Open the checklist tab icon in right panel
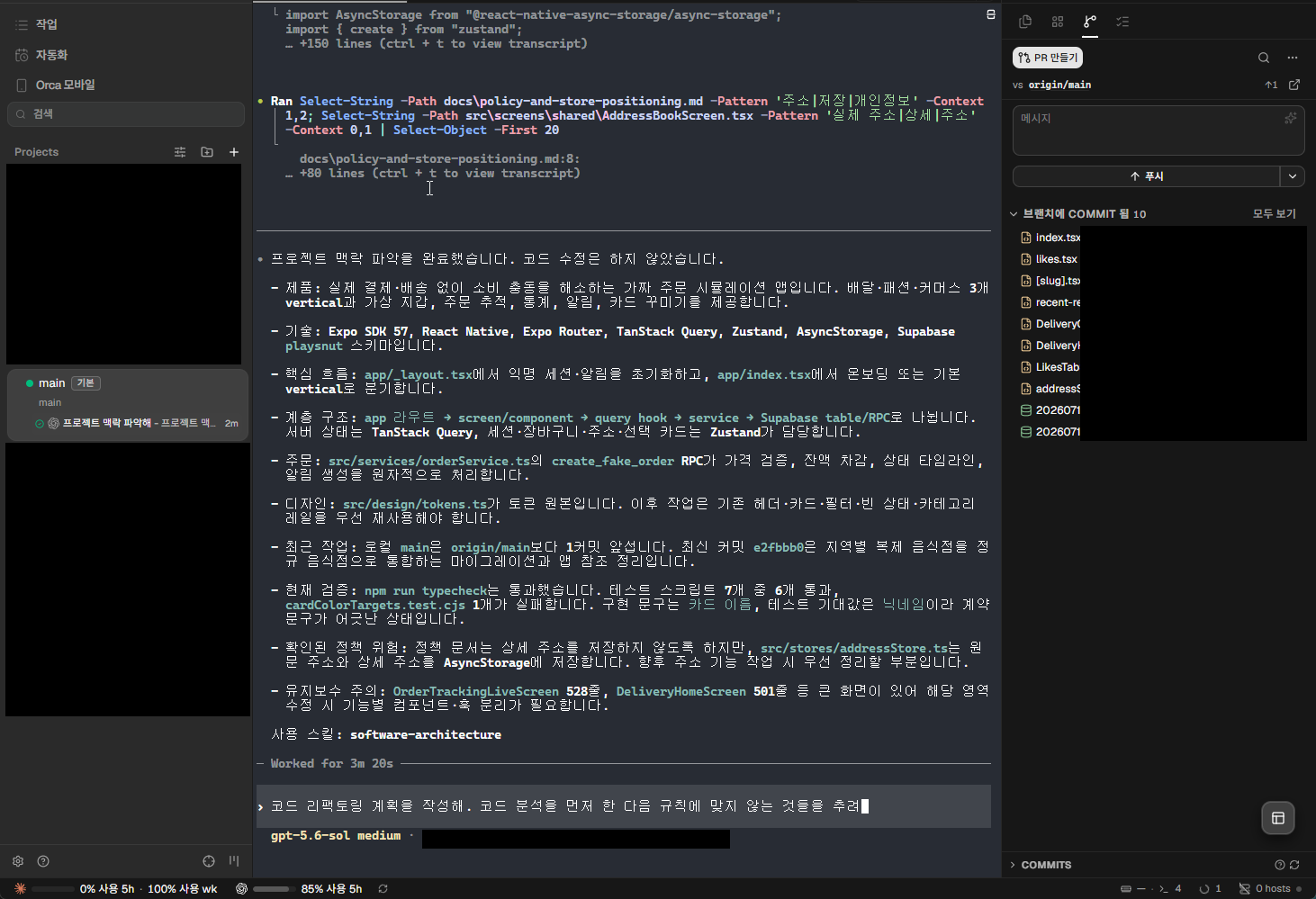This screenshot has height=899, width=1316. (1122, 22)
